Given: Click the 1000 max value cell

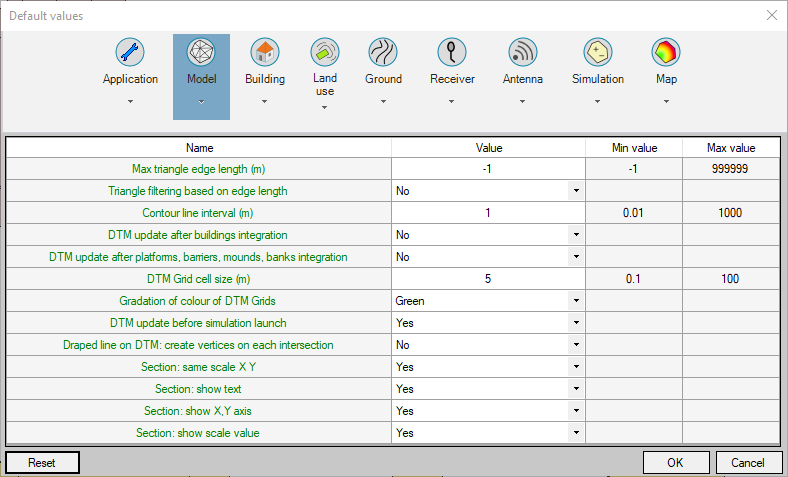Looking at the screenshot, I should tap(730, 213).
